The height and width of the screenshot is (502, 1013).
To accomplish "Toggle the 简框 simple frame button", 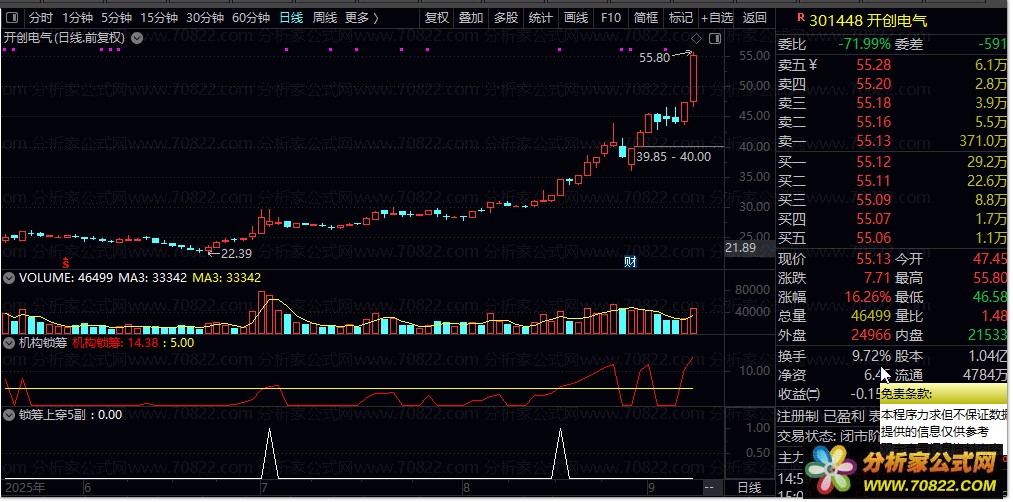I will 645,17.
